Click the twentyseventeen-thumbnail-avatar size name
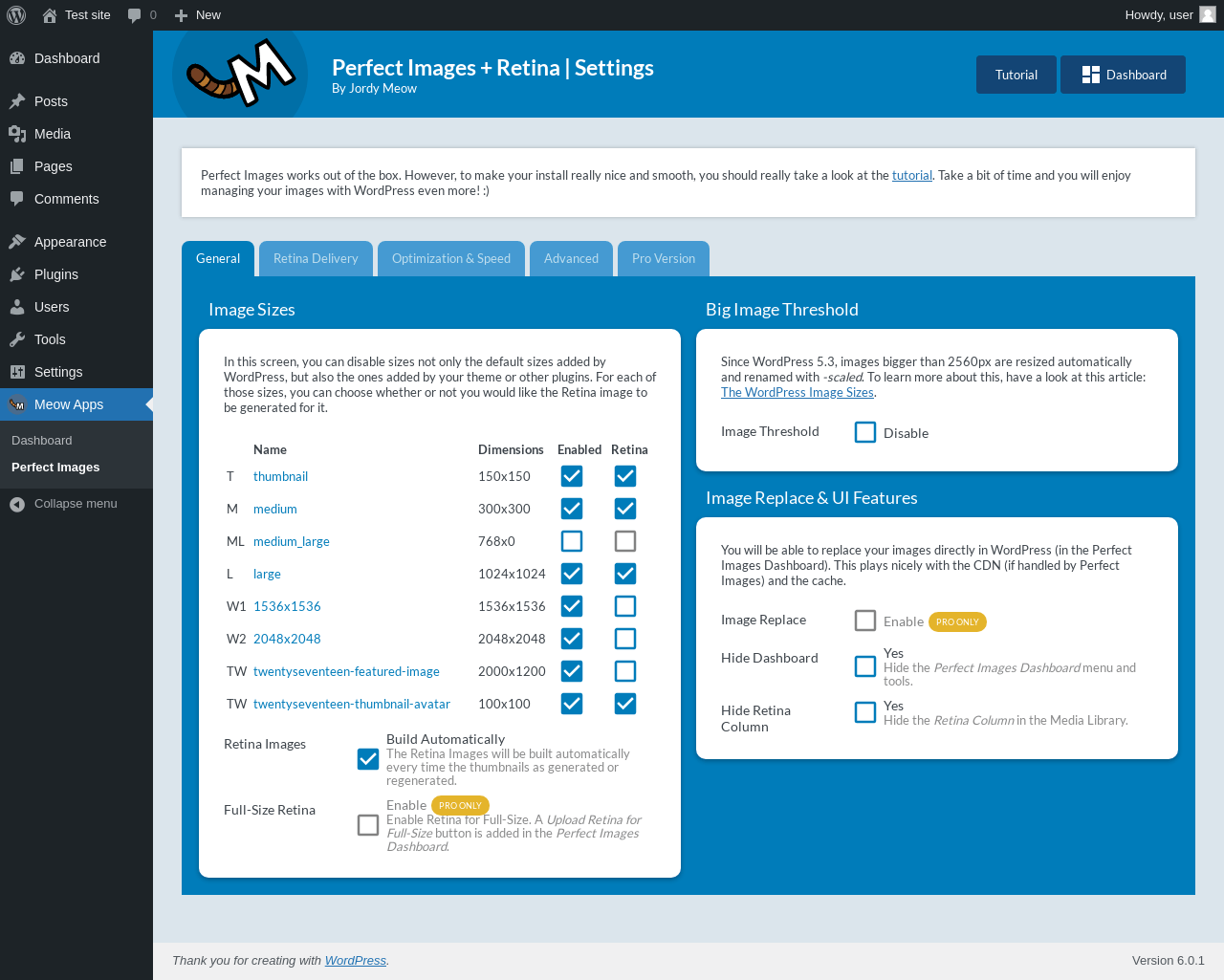The height and width of the screenshot is (980, 1224). pos(352,704)
